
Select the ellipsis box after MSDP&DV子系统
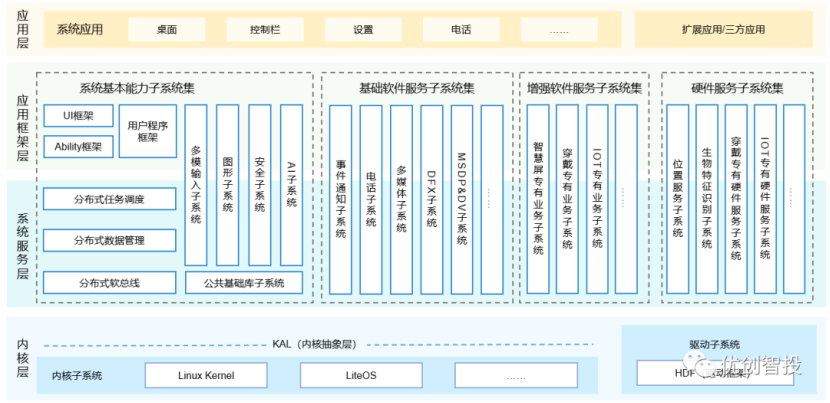coord(492,200)
